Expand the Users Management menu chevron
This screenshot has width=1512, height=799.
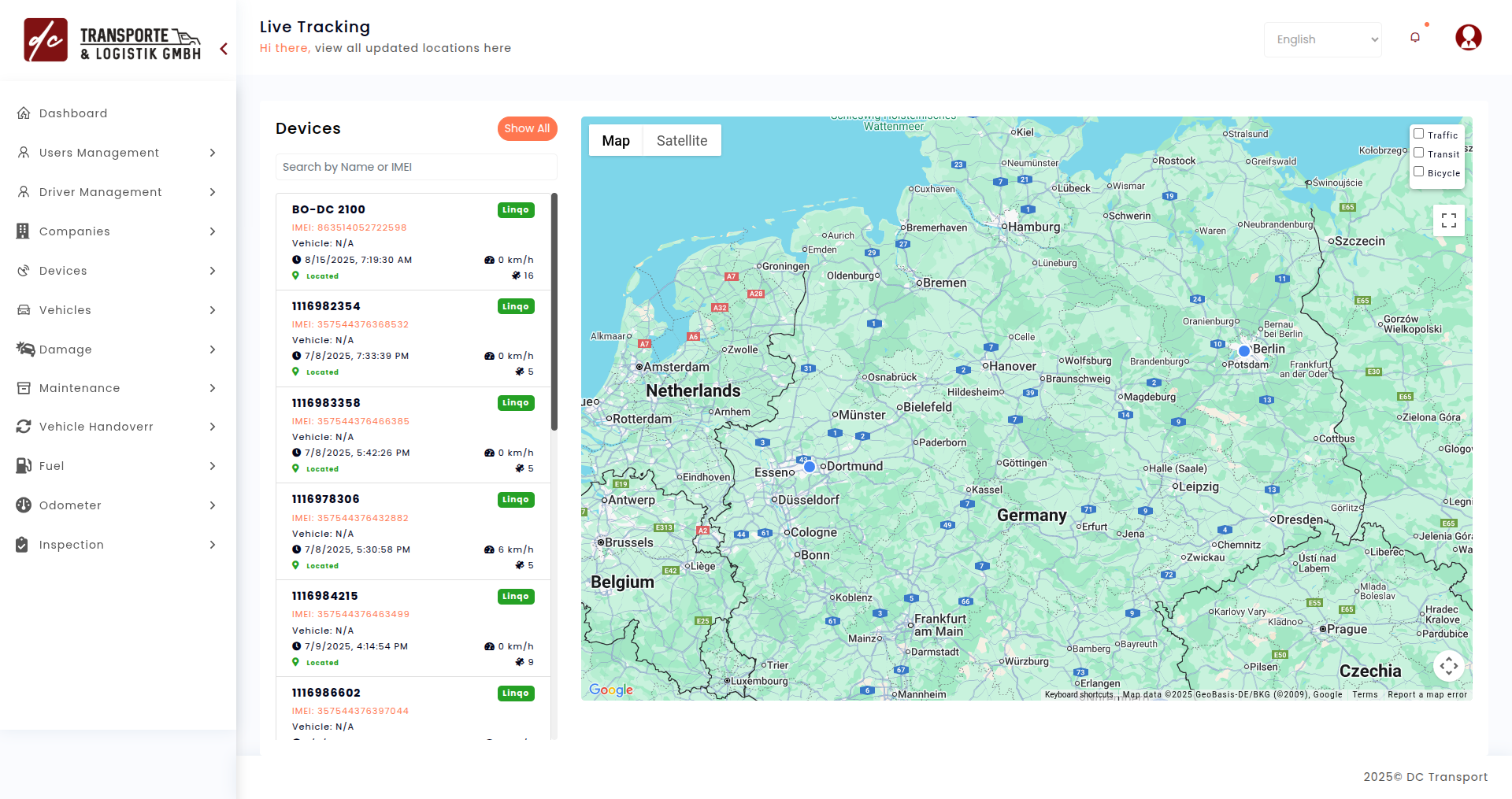(x=213, y=153)
